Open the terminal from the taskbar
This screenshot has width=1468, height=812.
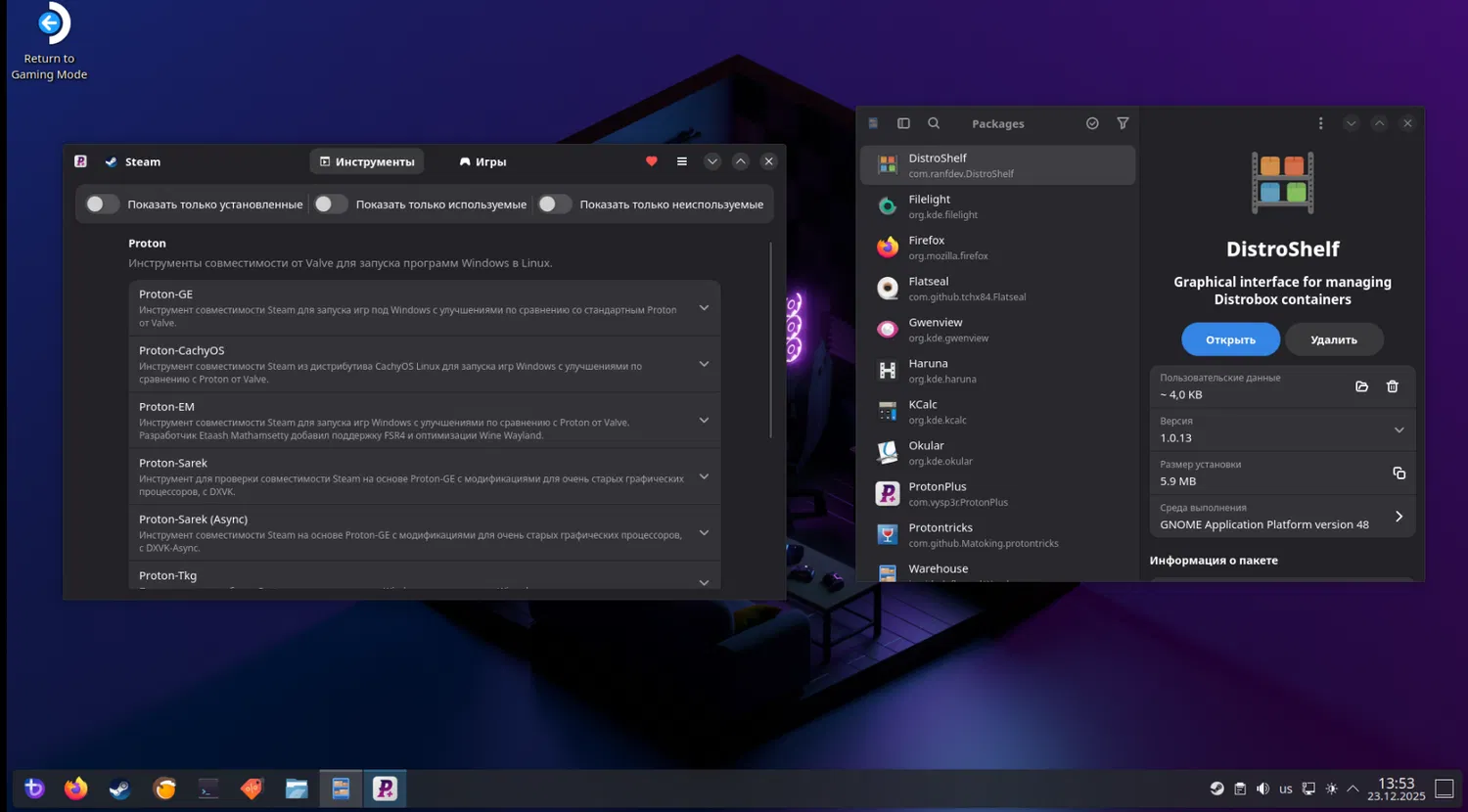click(208, 789)
